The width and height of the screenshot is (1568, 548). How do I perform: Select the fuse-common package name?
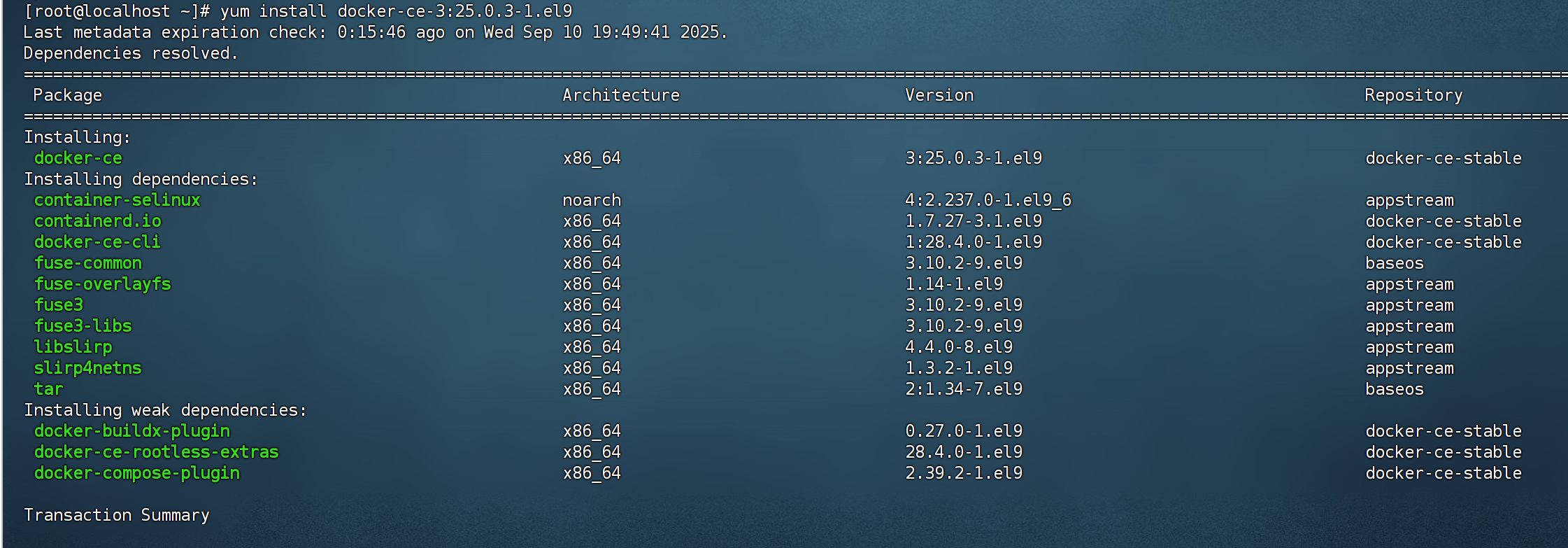coord(88,263)
